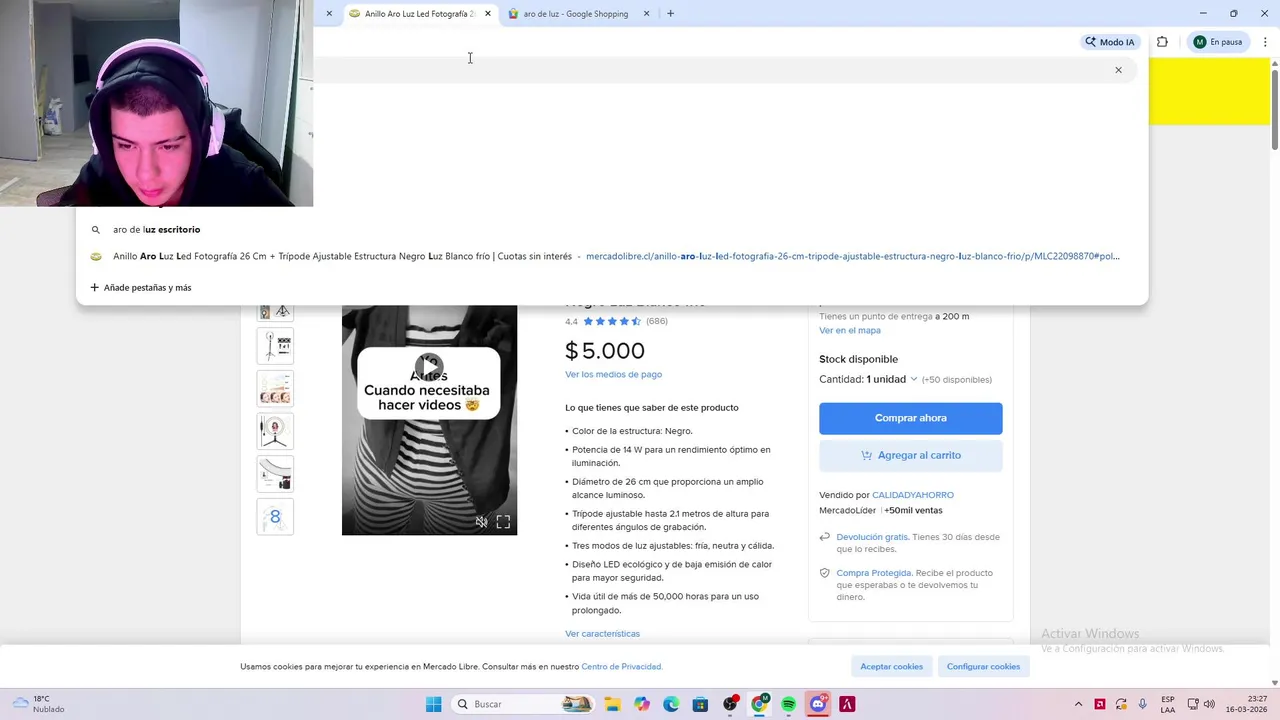Close the Google Shopping tab
The width and height of the screenshot is (1280, 720).
pyautogui.click(x=646, y=14)
